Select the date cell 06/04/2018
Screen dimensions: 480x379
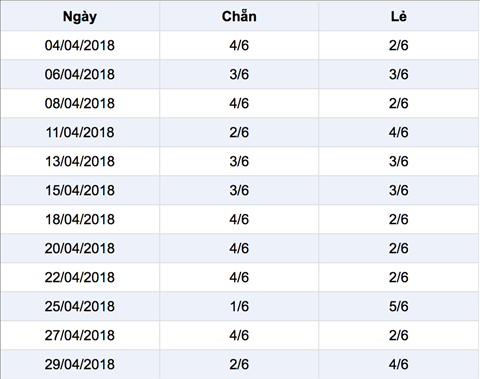point(80,74)
